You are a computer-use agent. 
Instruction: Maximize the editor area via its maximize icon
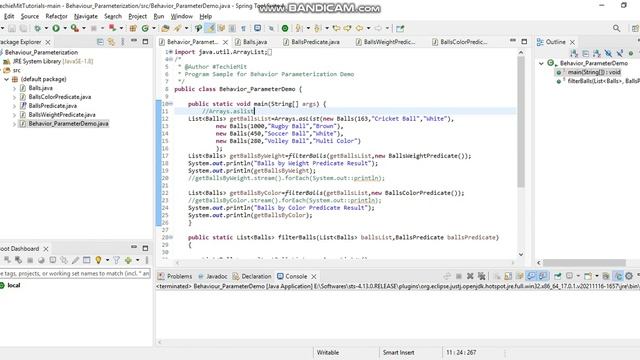[524, 41]
